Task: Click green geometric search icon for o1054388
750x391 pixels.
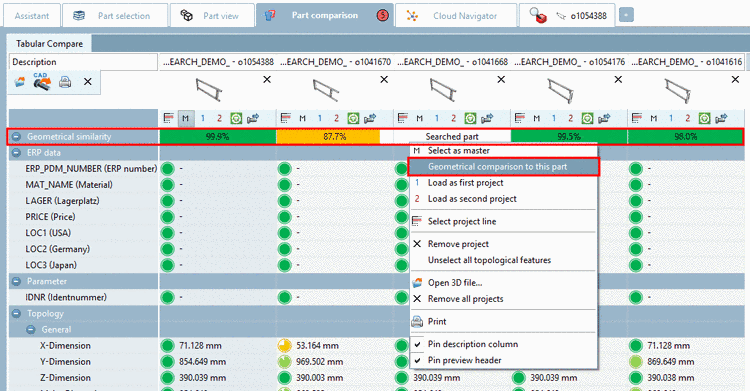Action: [x=236, y=118]
